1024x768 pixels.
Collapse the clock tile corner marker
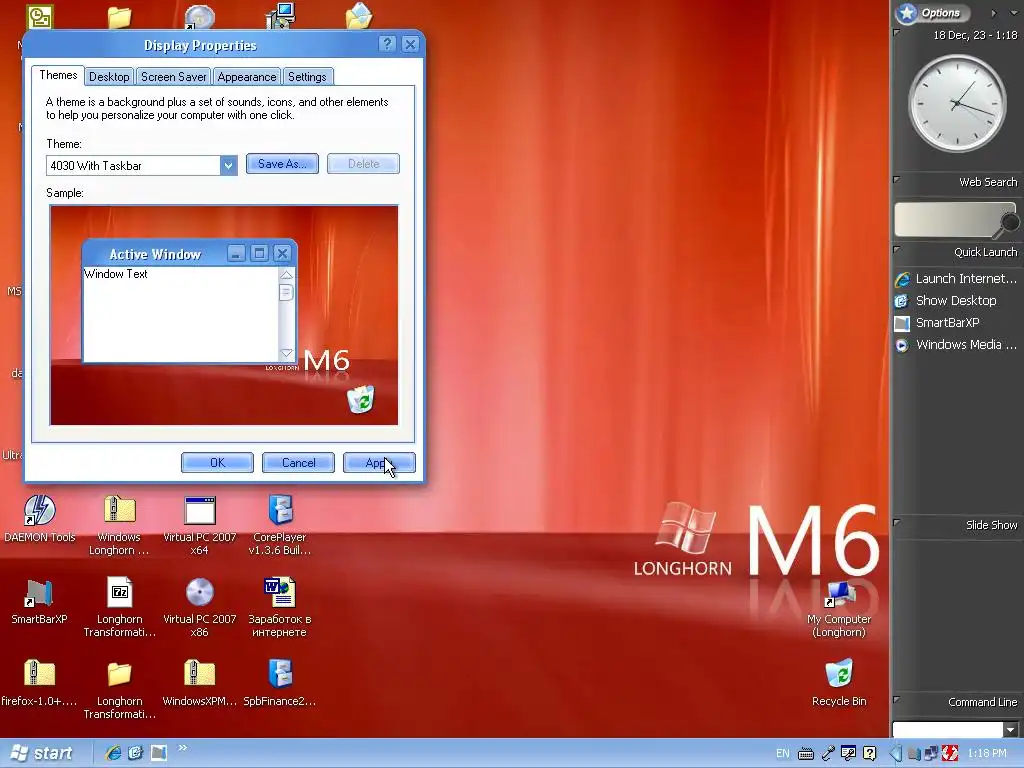pyautogui.click(x=897, y=32)
